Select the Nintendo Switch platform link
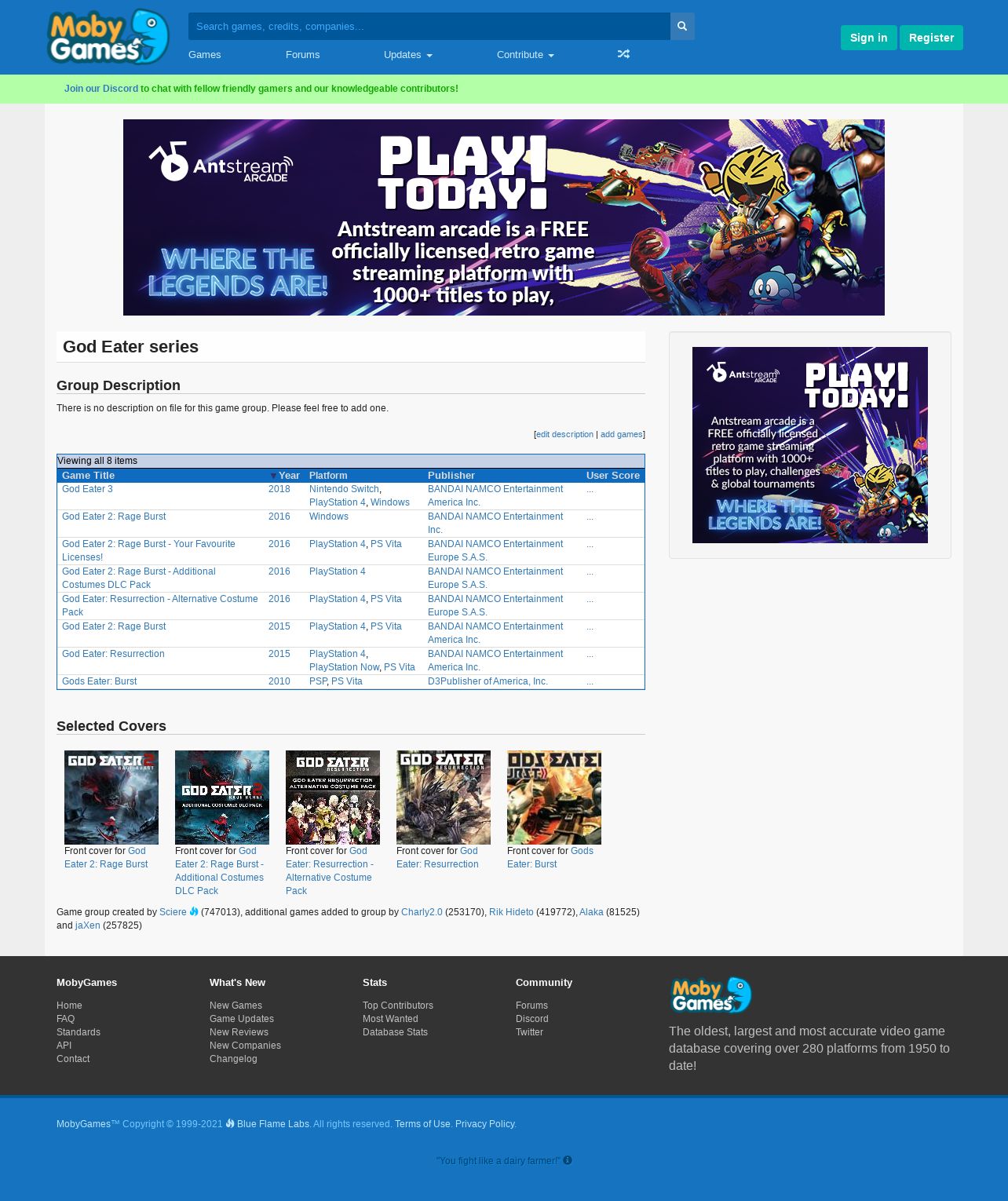This screenshot has width=1008, height=1201. point(344,489)
